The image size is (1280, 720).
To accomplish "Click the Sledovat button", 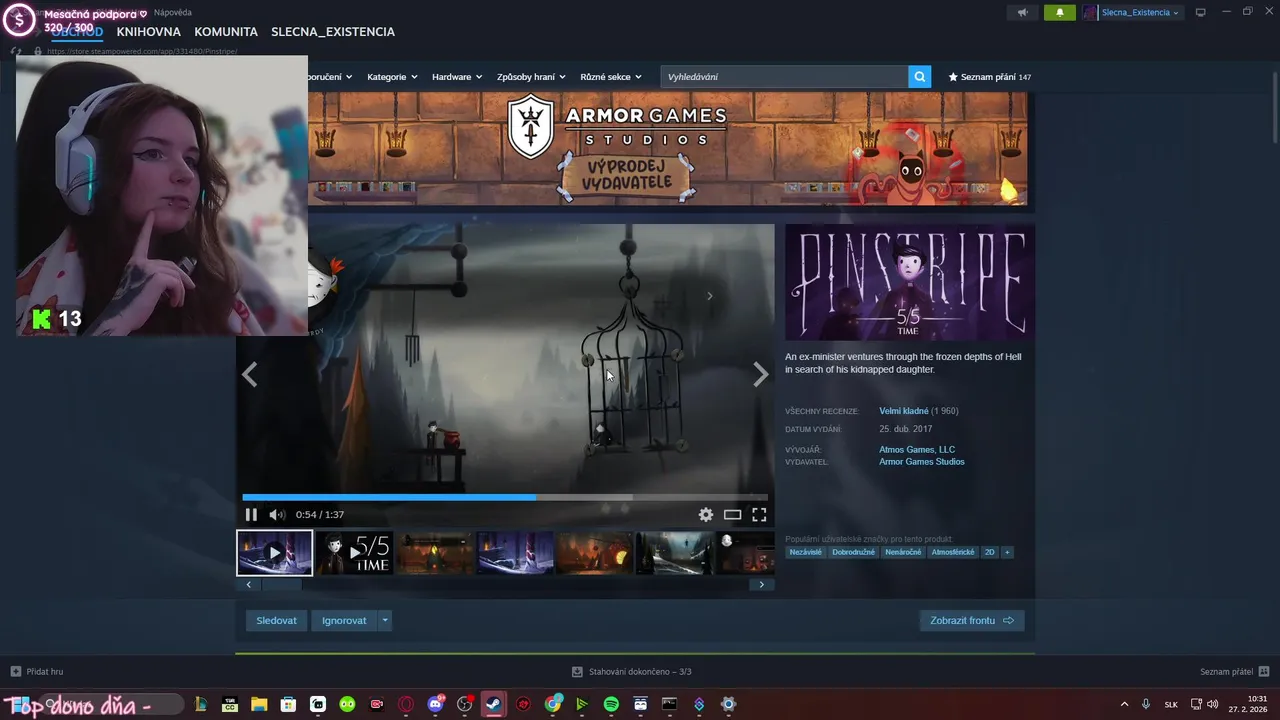I will pyautogui.click(x=276, y=621).
